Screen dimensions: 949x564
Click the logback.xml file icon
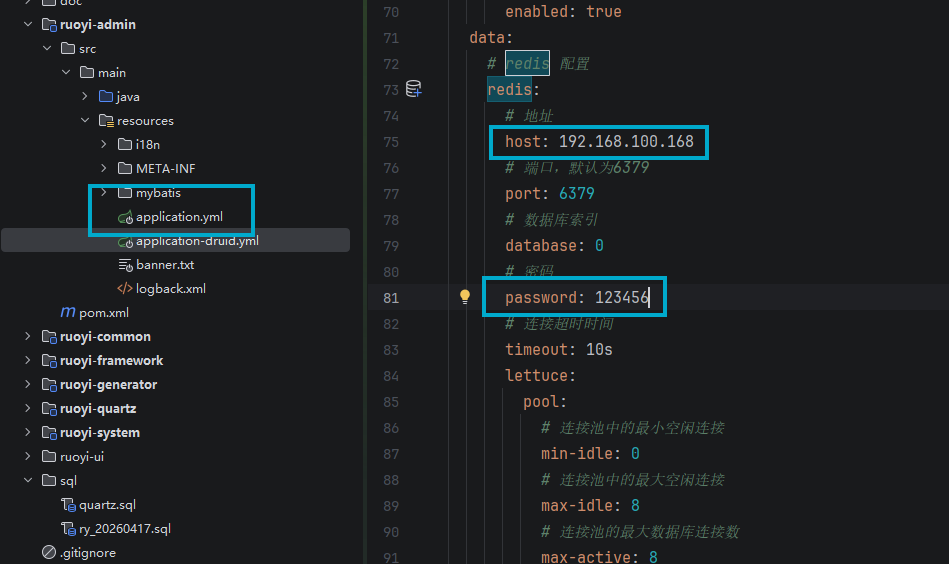point(125,289)
